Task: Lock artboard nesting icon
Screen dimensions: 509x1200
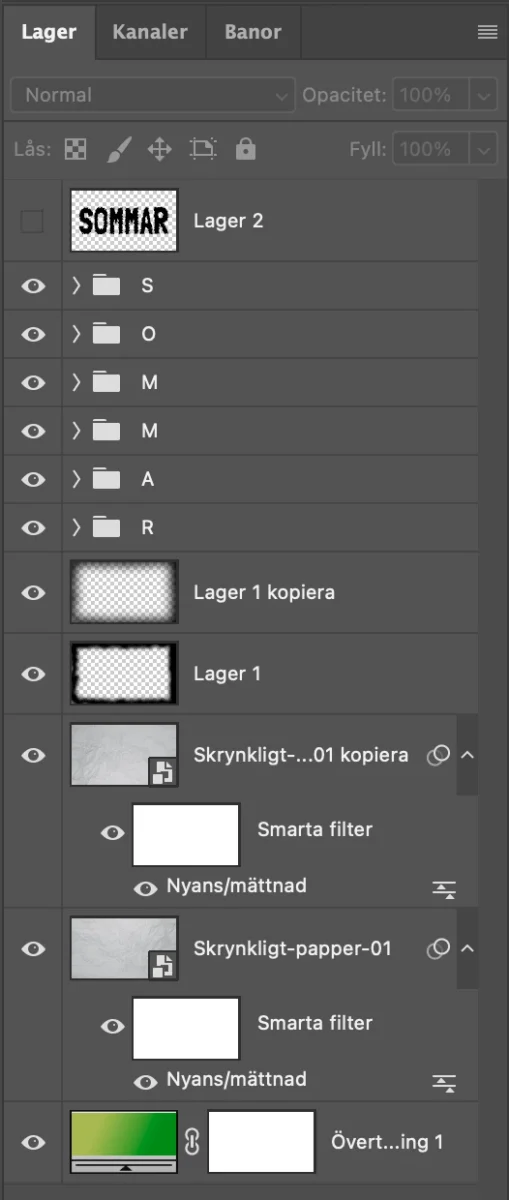Action: click(203, 150)
